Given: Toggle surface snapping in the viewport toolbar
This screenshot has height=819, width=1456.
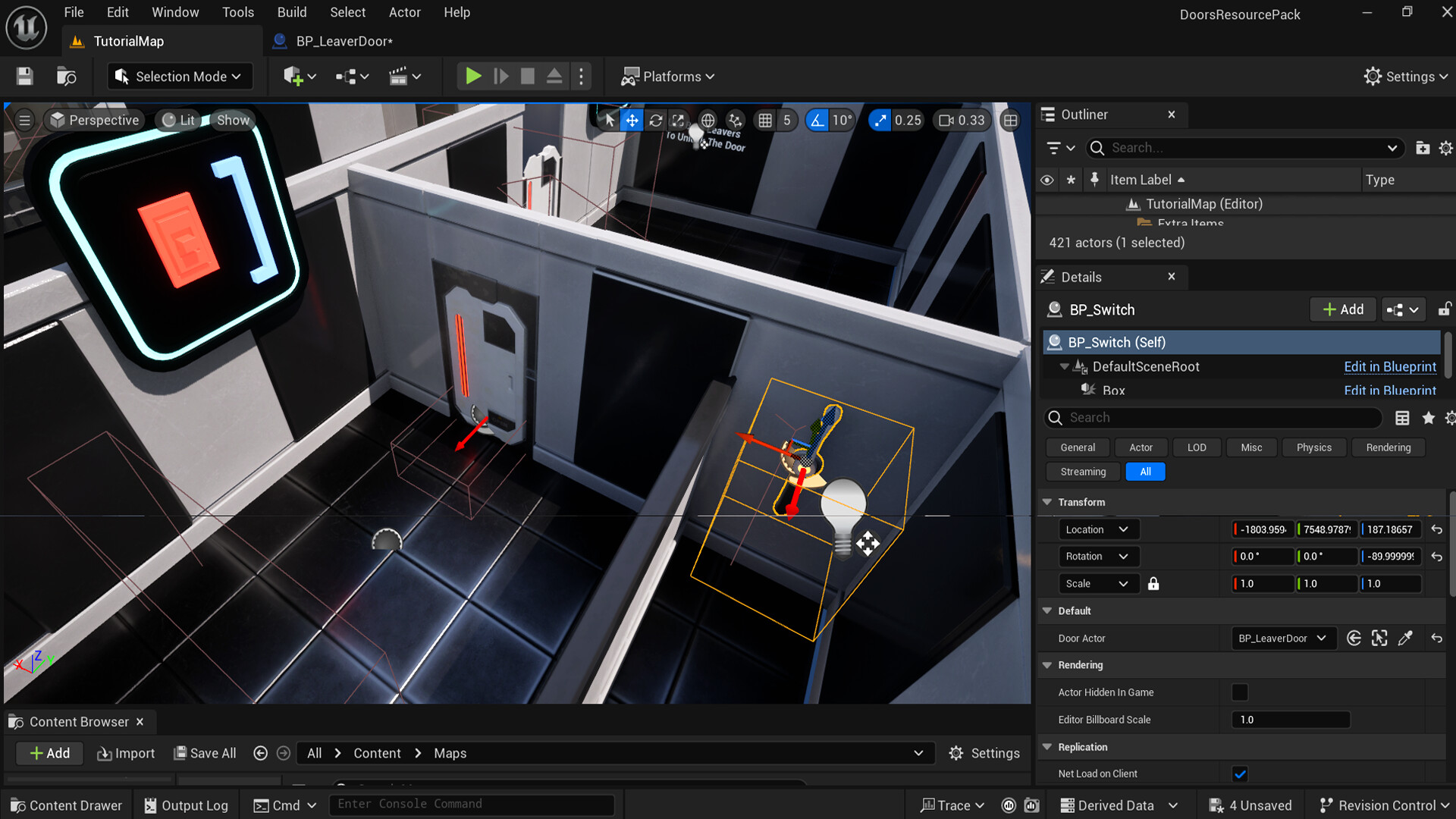Looking at the screenshot, I should click(x=734, y=120).
